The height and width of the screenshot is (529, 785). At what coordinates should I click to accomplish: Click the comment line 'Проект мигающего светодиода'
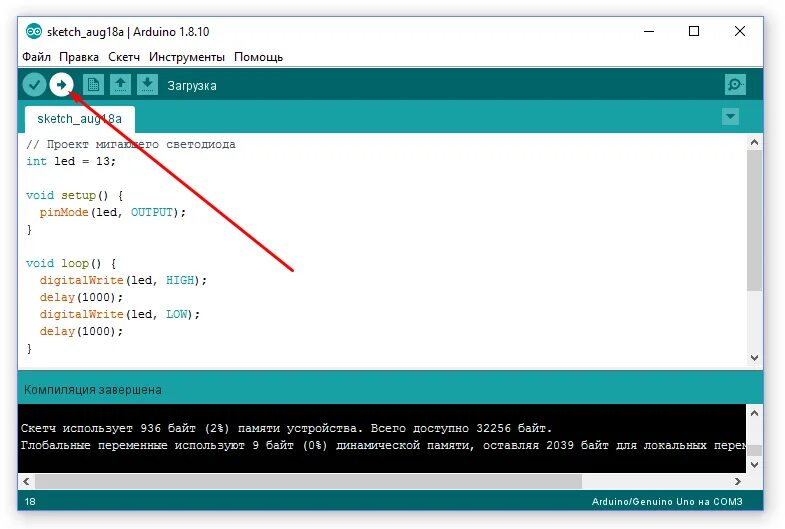point(131,144)
